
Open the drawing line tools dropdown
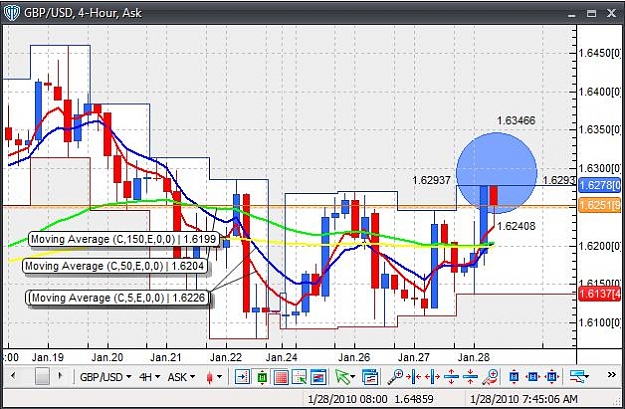(x=578, y=376)
